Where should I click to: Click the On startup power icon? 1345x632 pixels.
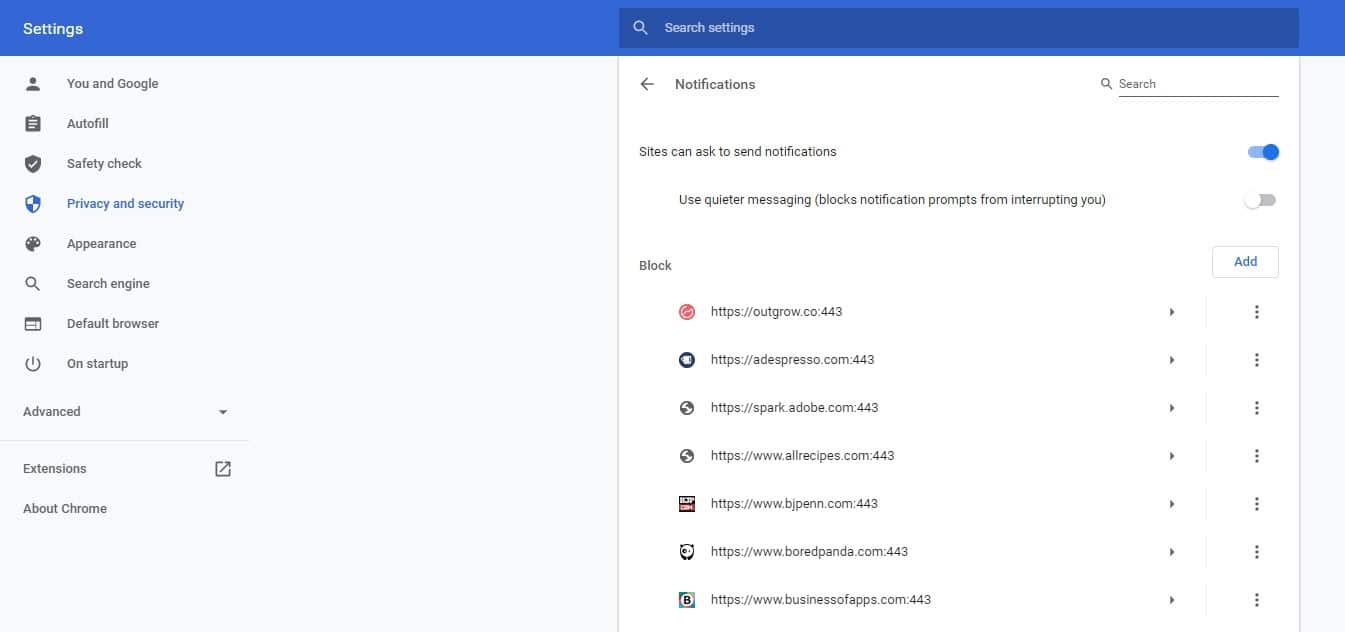33,363
